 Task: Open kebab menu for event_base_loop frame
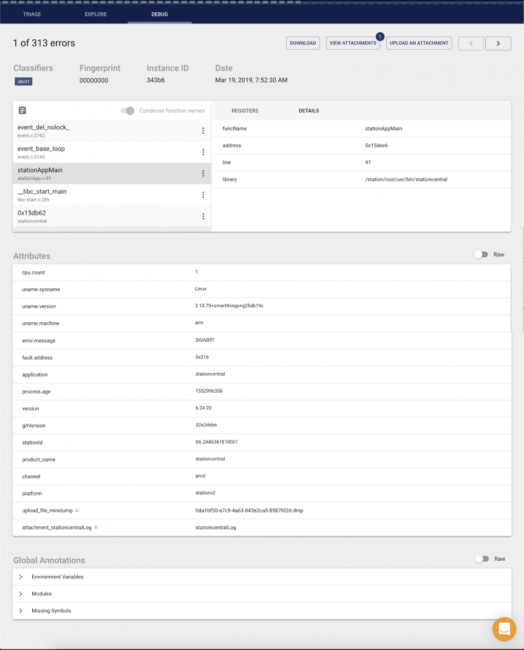coord(203,152)
